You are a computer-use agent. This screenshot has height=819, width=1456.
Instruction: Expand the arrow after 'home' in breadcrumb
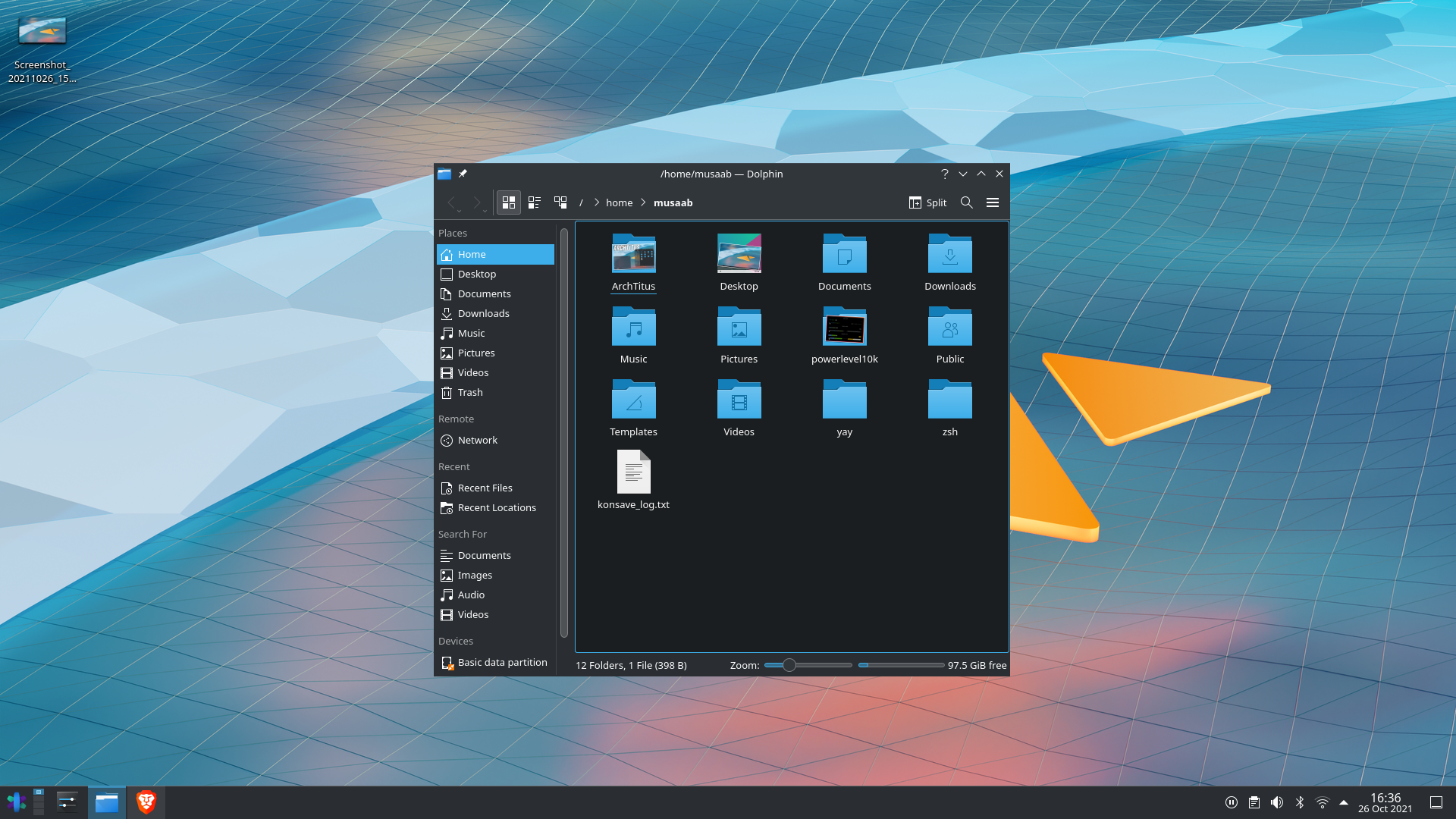click(643, 202)
